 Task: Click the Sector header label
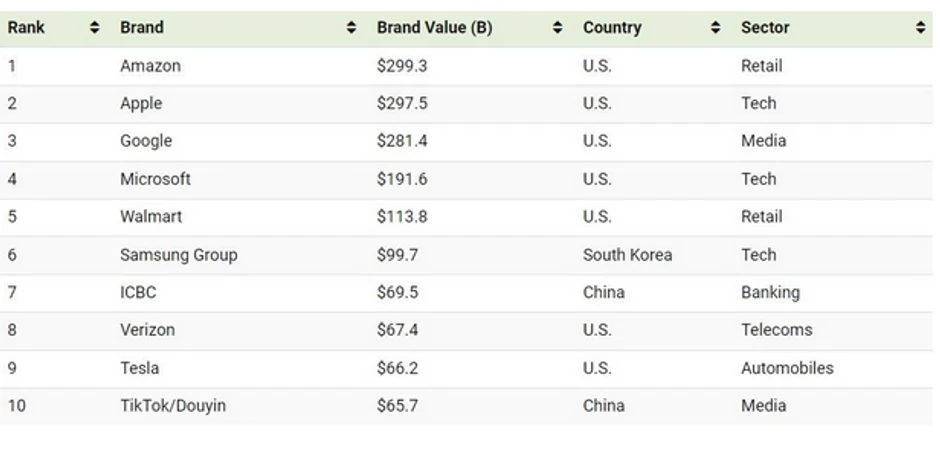coord(765,28)
